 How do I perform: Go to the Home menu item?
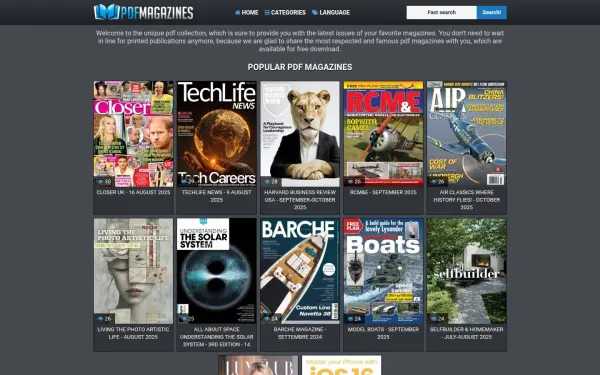click(x=246, y=13)
